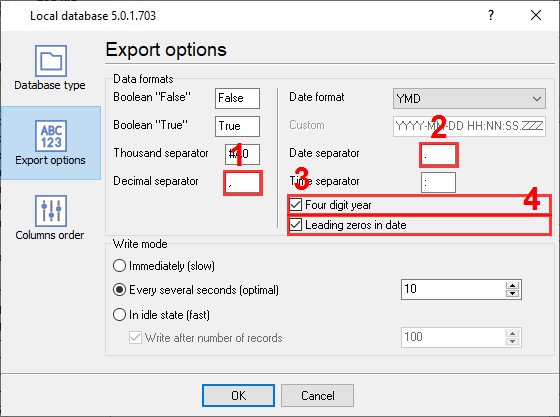The height and width of the screenshot is (417, 560).
Task: Open the Database type page icon
Action: point(51,61)
